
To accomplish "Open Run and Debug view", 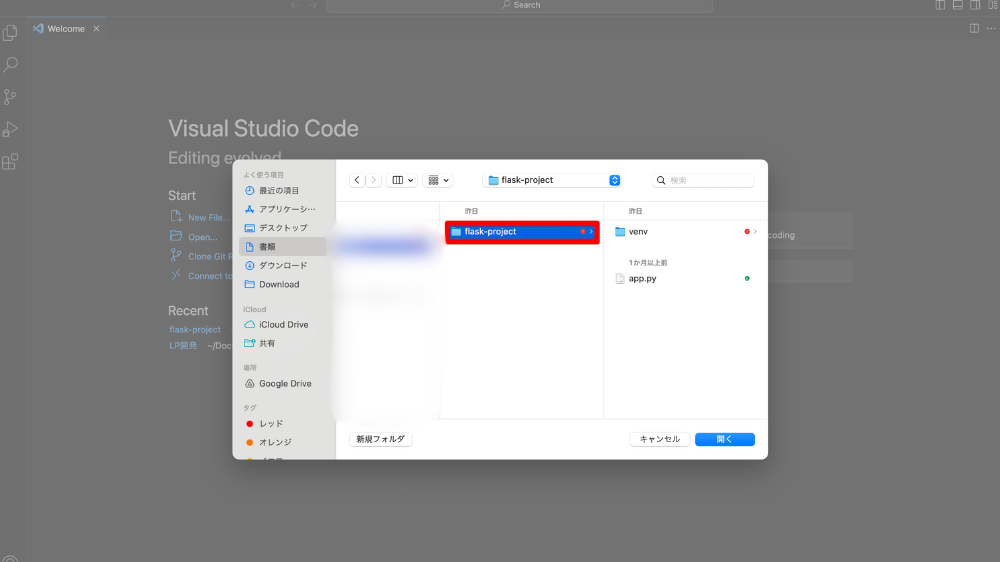I will 10,129.
